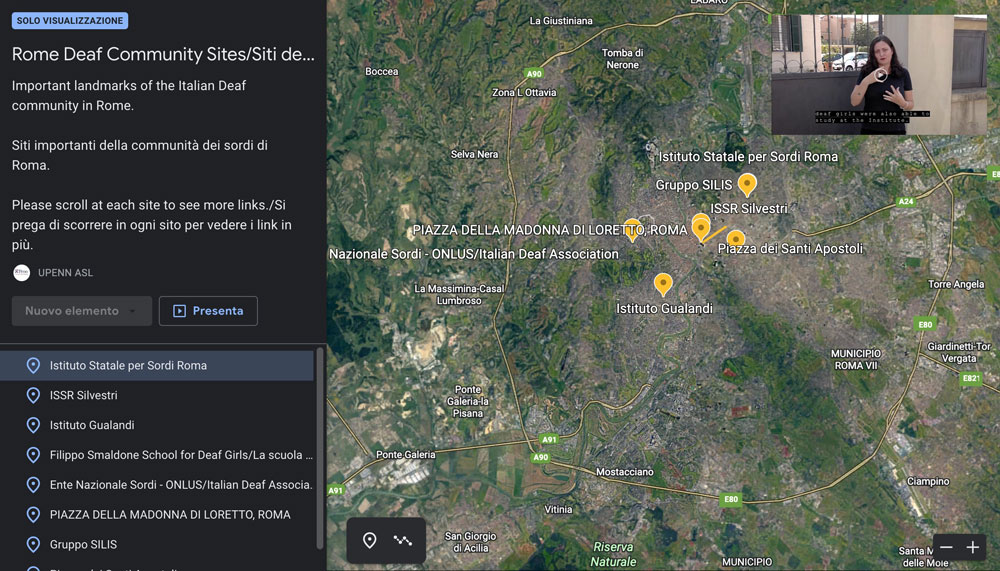Click pin icon beside Ente Nazionale Sordi row
Viewport: 1000px width, 571px height.
(33, 485)
